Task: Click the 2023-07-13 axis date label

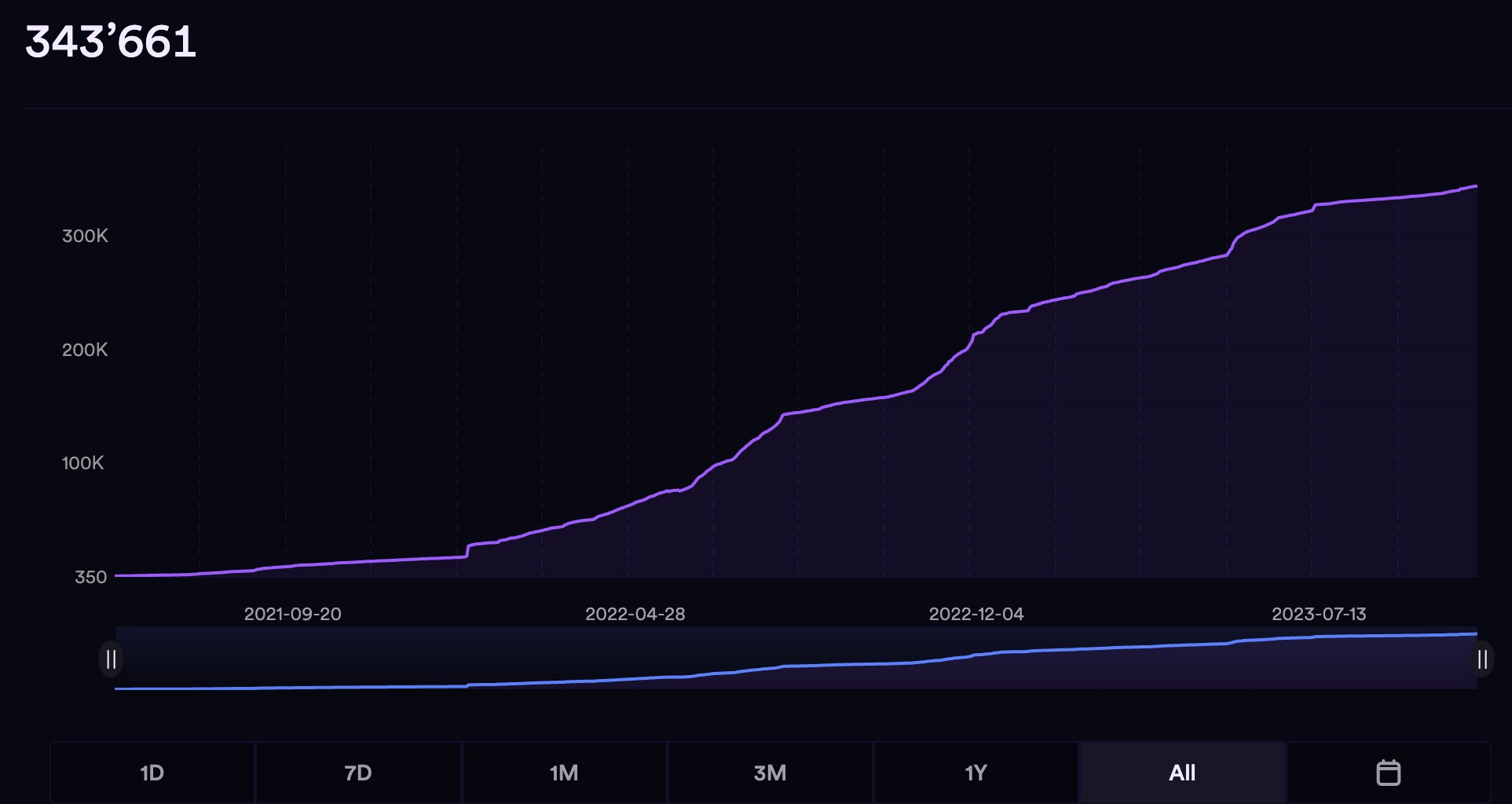Action: point(1321,615)
